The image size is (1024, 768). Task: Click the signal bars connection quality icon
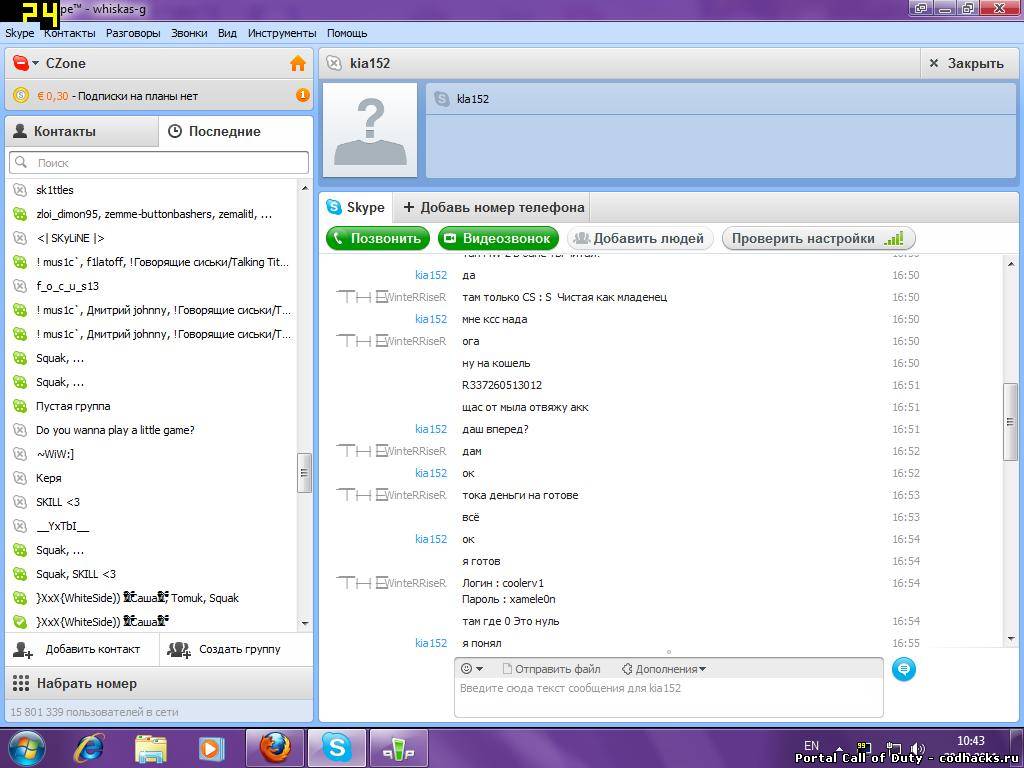[x=893, y=238]
